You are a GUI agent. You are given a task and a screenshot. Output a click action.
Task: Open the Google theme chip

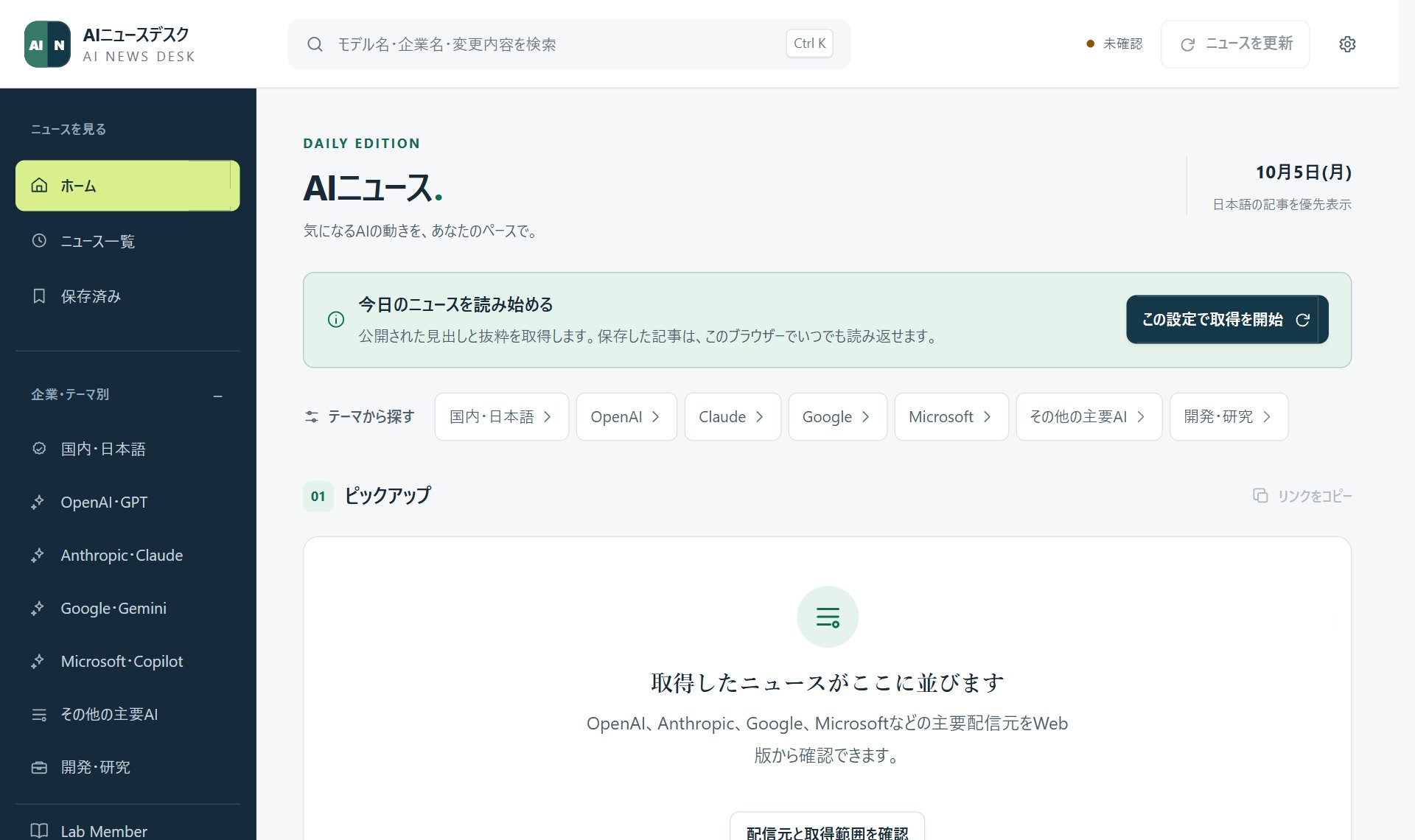(x=837, y=416)
